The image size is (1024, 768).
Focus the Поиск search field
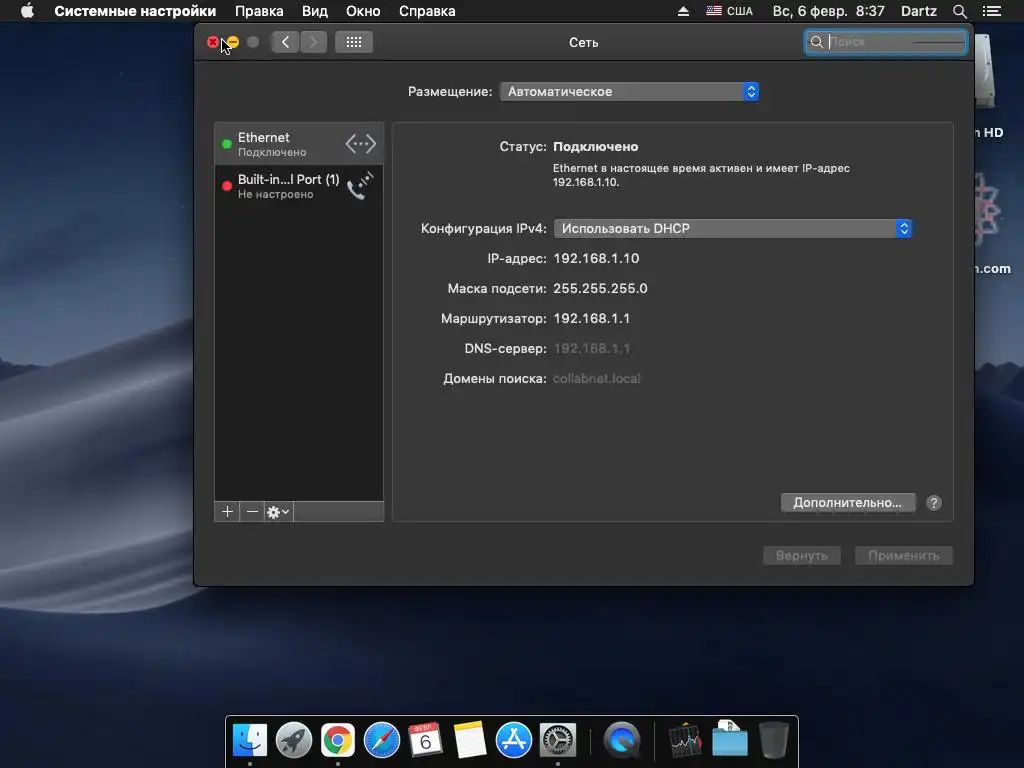point(886,42)
